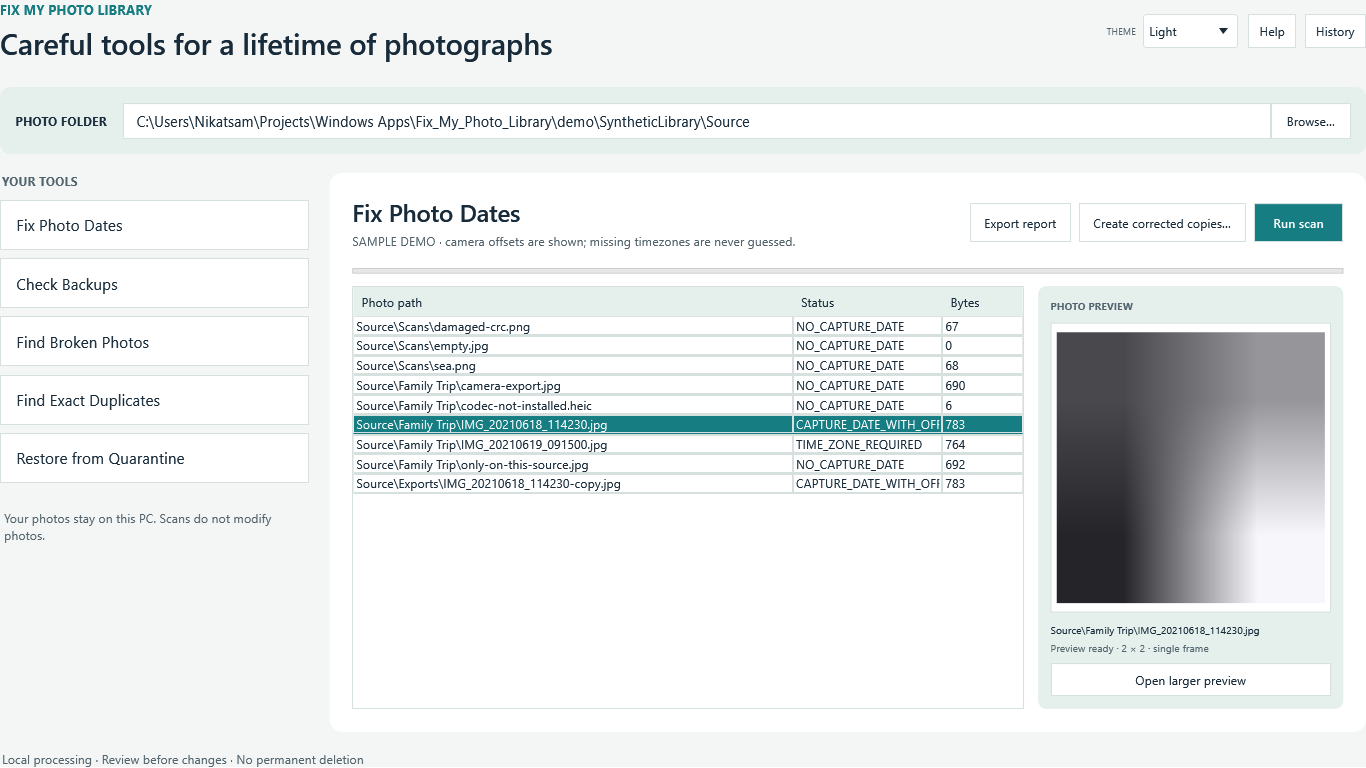This screenshot has height=768, width=1366.
Task: Sort by the Status column header
Action: click(x=867, y=302)
